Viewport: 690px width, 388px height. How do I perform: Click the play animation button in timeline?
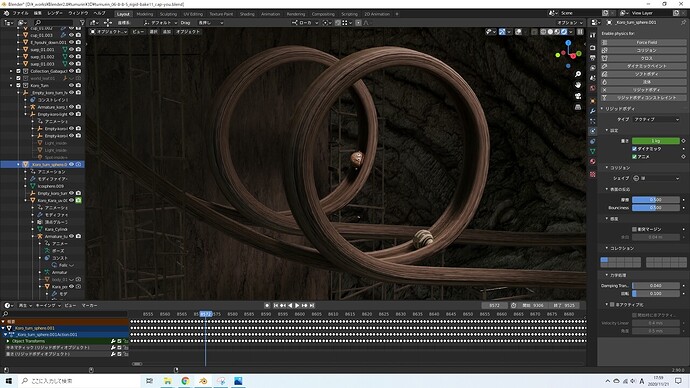point(297,305)
